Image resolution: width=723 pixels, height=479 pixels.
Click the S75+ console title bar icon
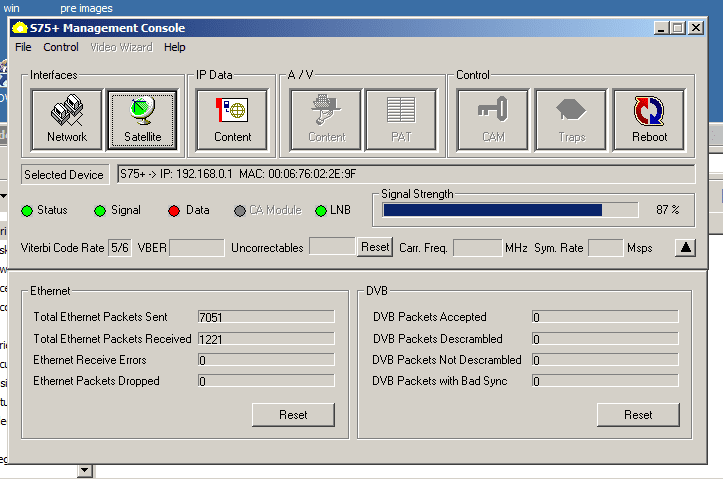pos(19,28)
